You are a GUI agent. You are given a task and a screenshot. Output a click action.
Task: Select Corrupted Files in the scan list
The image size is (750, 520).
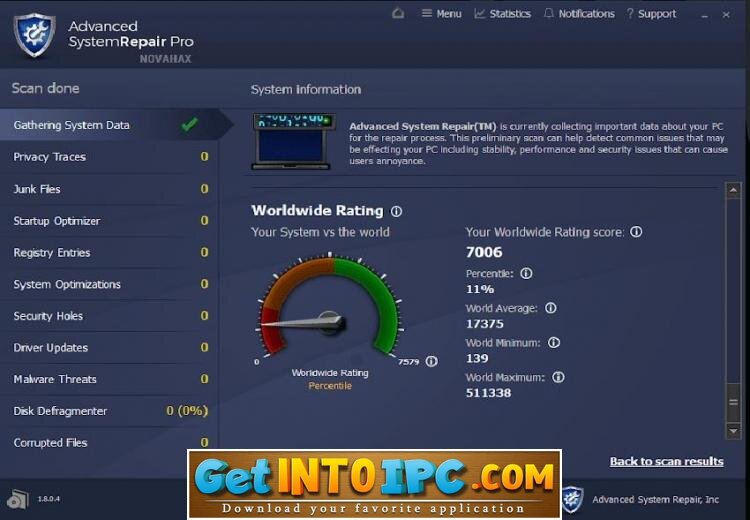(x=109, y=443)
